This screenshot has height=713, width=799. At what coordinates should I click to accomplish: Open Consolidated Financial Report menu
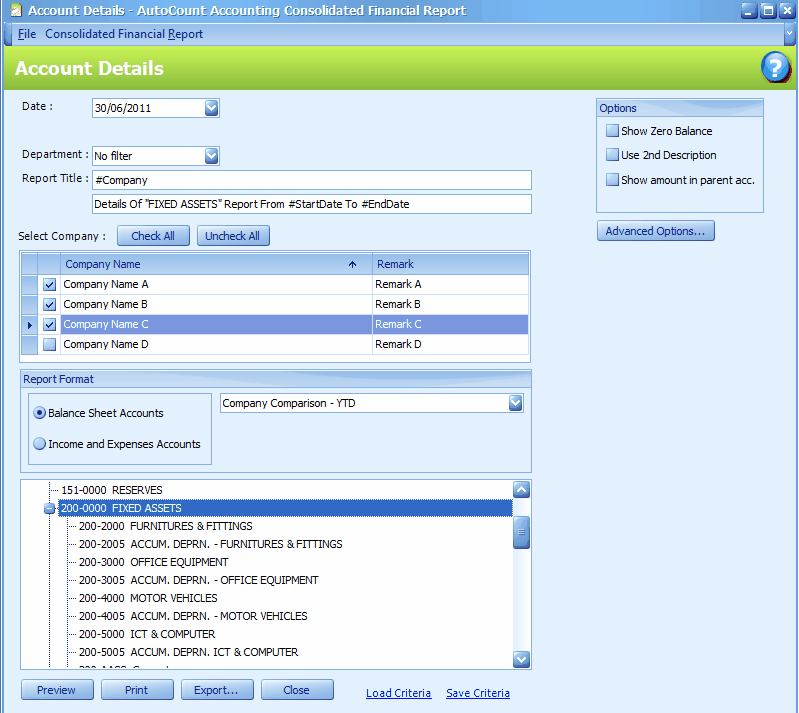tap(124, 34)
